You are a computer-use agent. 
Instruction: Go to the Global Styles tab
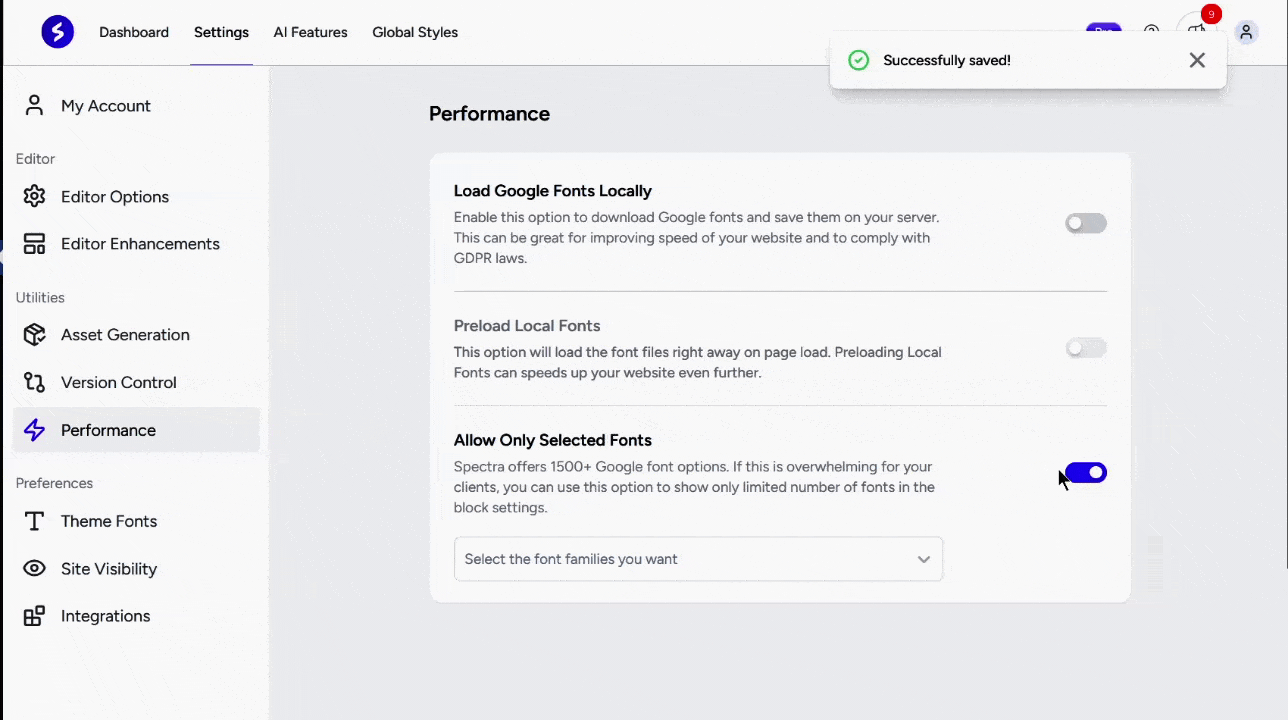click(415, 32)
